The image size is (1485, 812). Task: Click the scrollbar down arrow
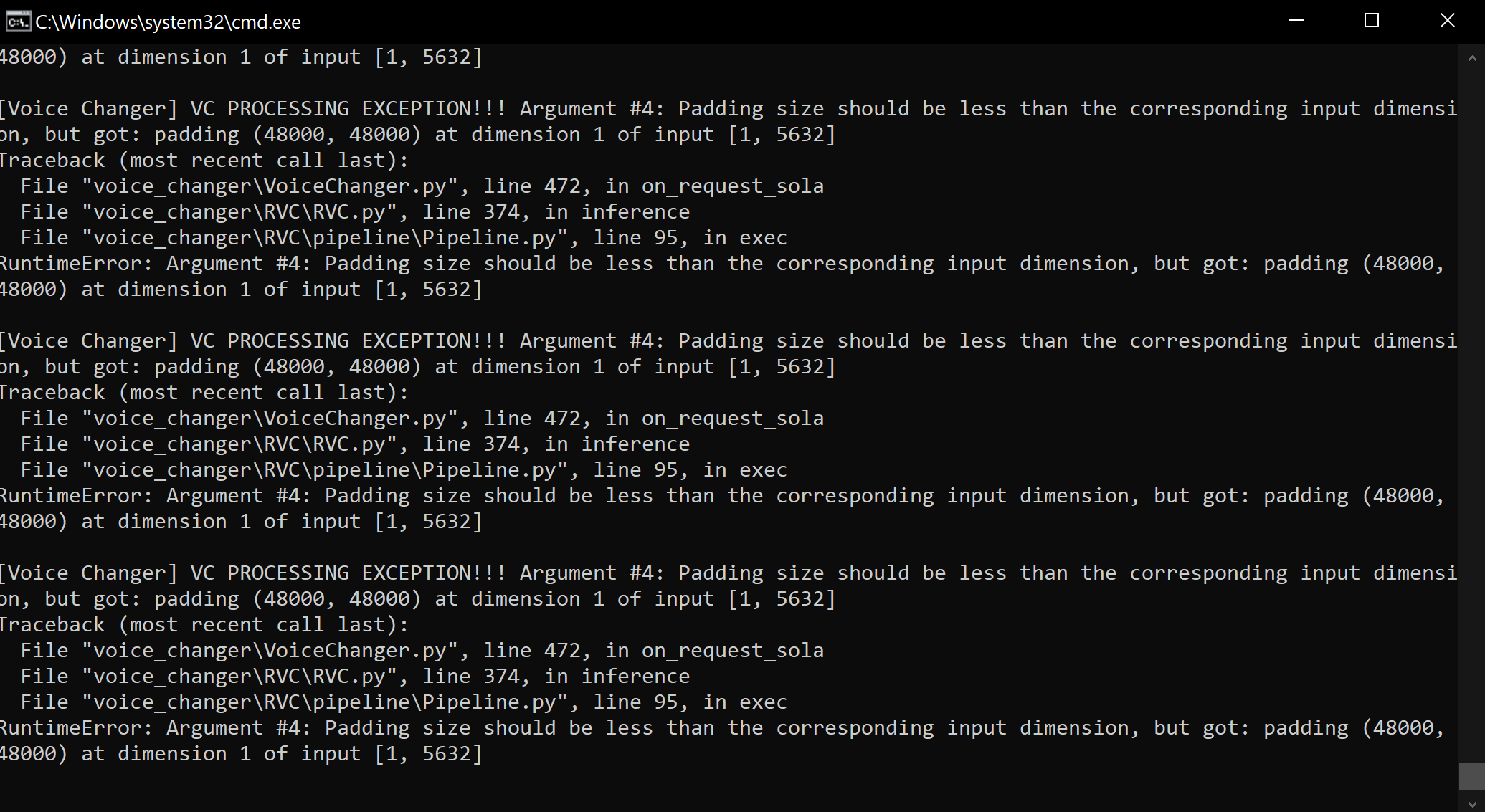point(1472,801)
